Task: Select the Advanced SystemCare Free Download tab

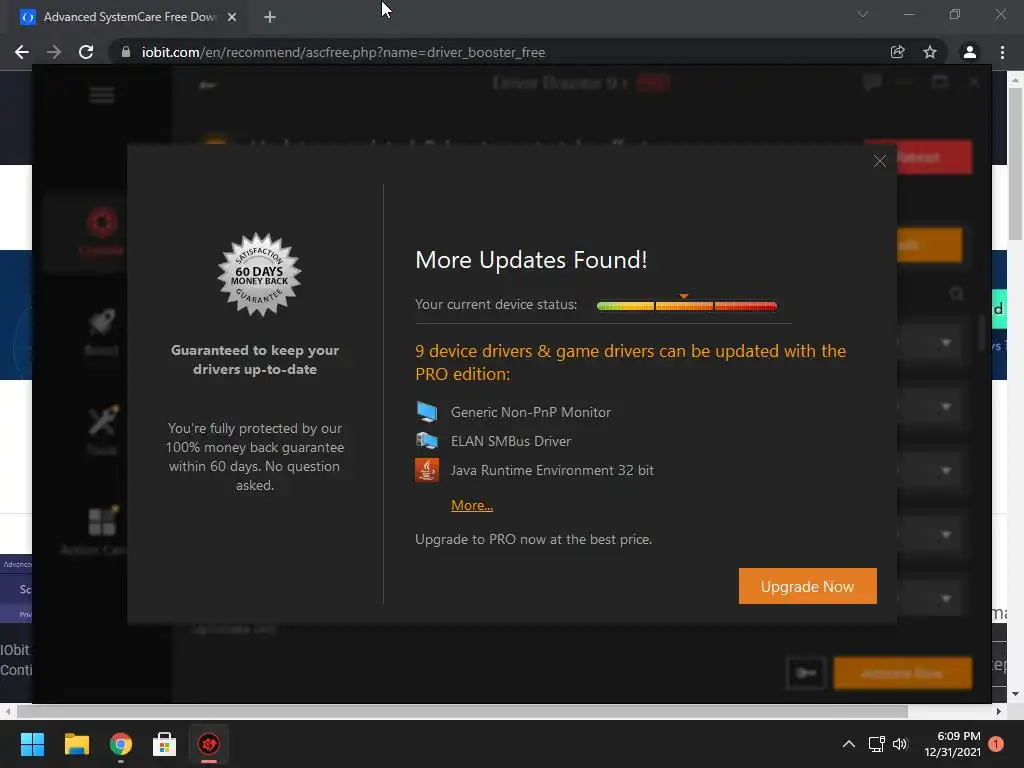Action: click(x=128, y=17)
